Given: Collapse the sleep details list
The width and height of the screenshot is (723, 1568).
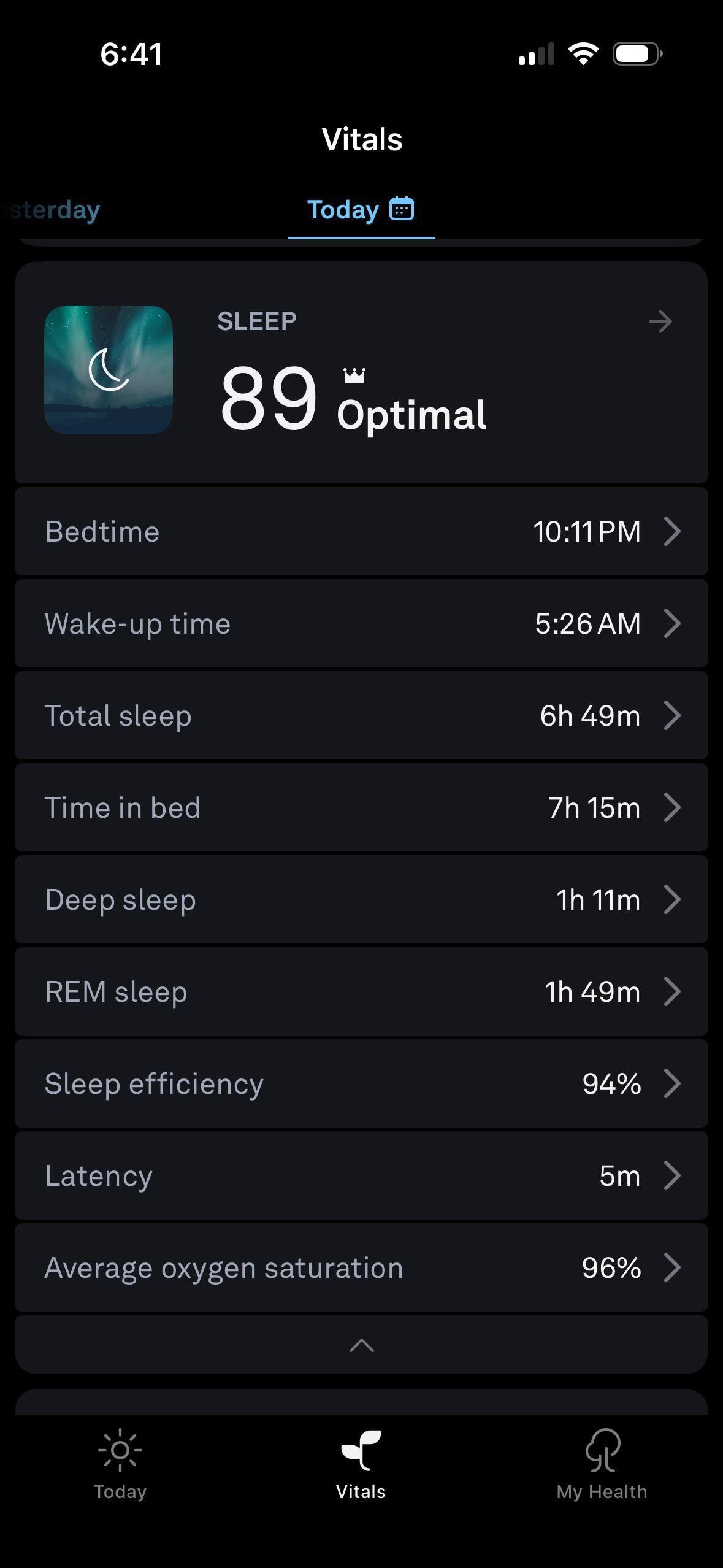Looking at the screenshot, I should click(x=361, y=1345).
